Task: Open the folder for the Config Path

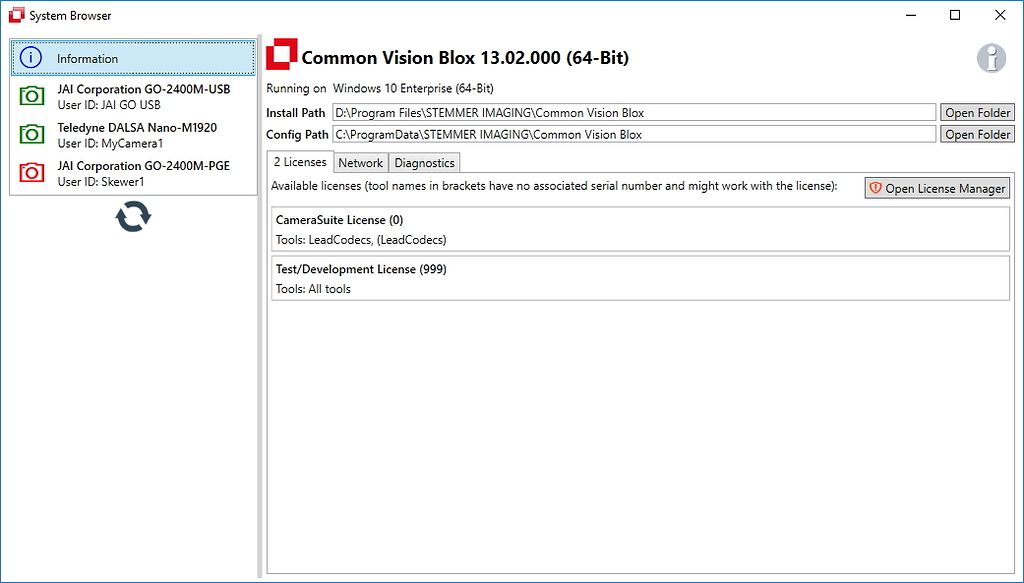Action: coord(977,134)
